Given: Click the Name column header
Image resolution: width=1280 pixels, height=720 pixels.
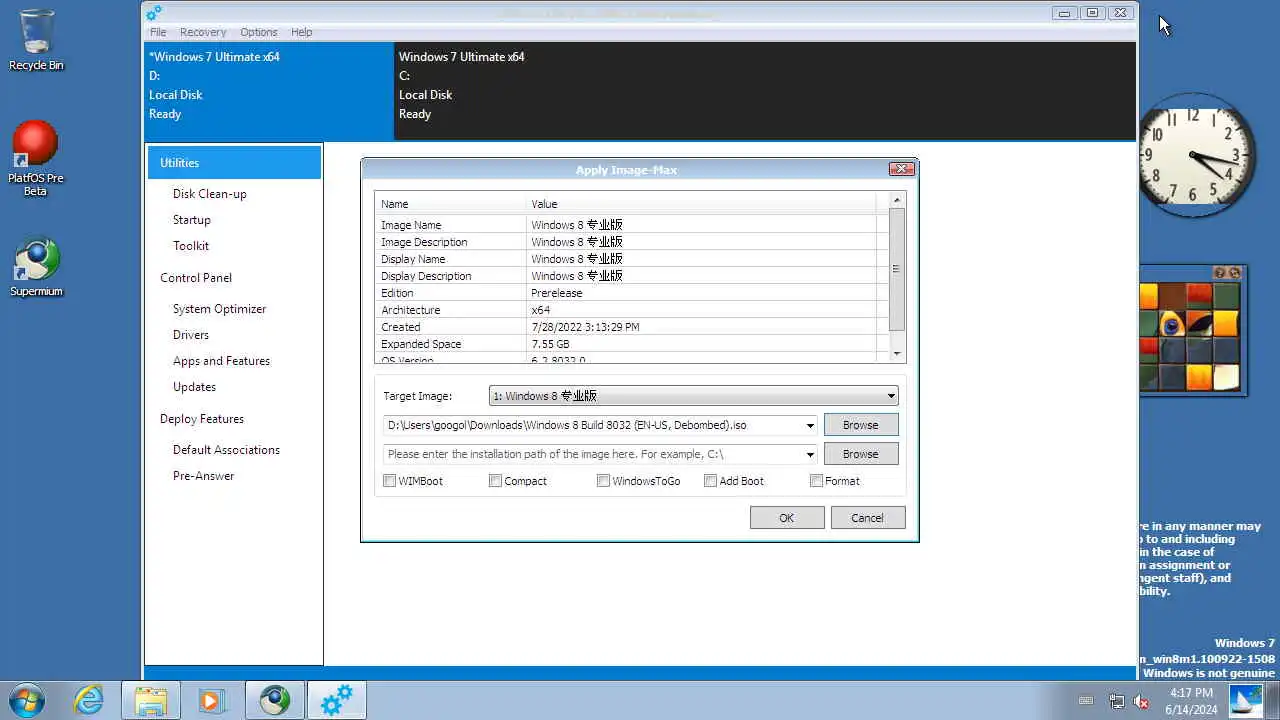Looking at the screenshot, I should pos(451,204).
